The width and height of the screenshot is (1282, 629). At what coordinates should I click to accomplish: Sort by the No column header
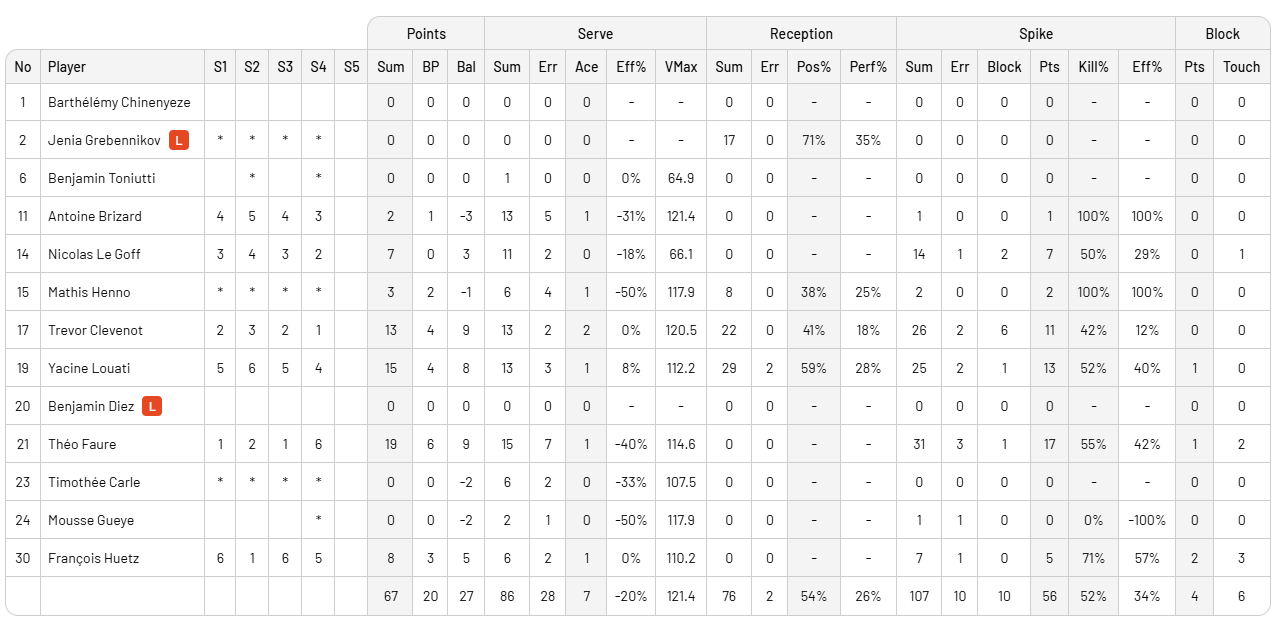point(23,67)
